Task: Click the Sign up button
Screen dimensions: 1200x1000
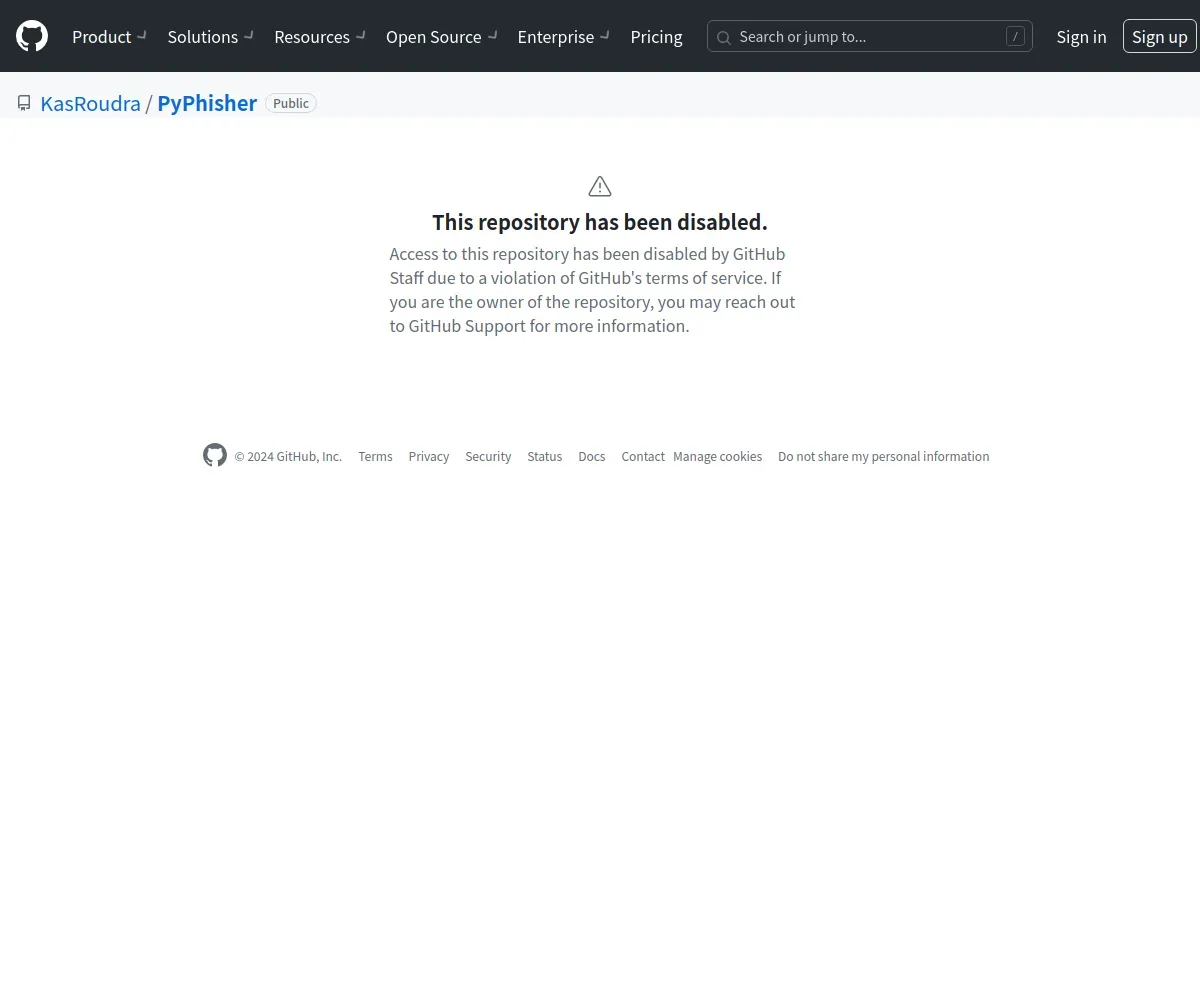Action: pos(1160,37)
